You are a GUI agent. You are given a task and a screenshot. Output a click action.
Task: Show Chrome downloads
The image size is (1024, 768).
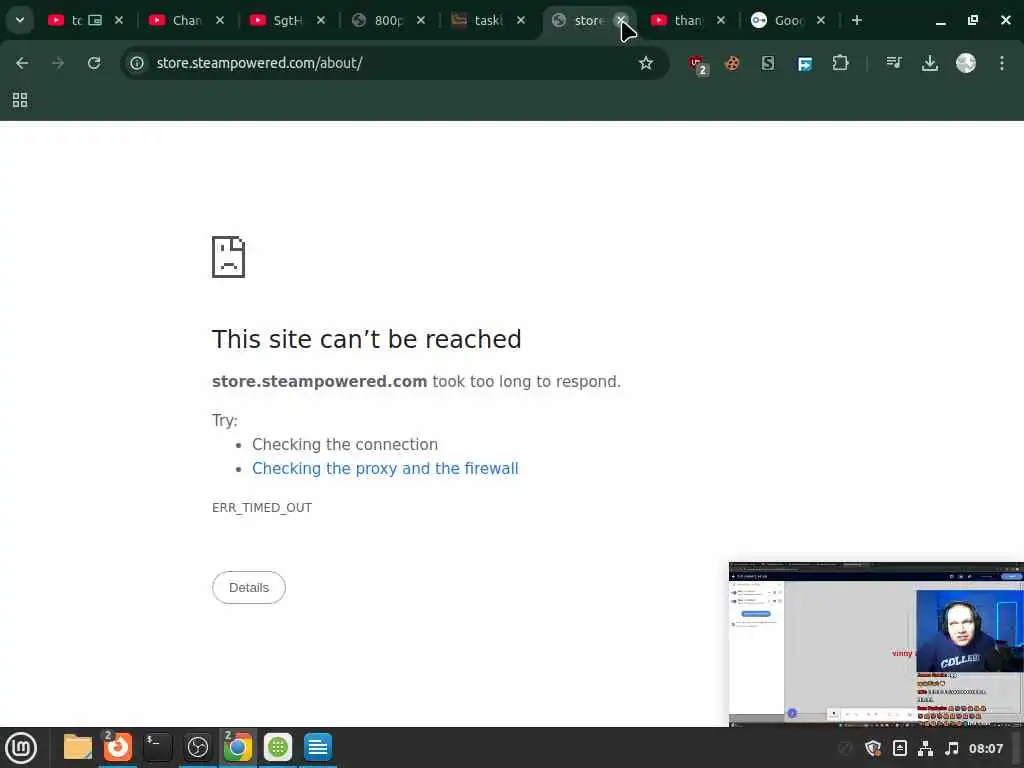930,63
